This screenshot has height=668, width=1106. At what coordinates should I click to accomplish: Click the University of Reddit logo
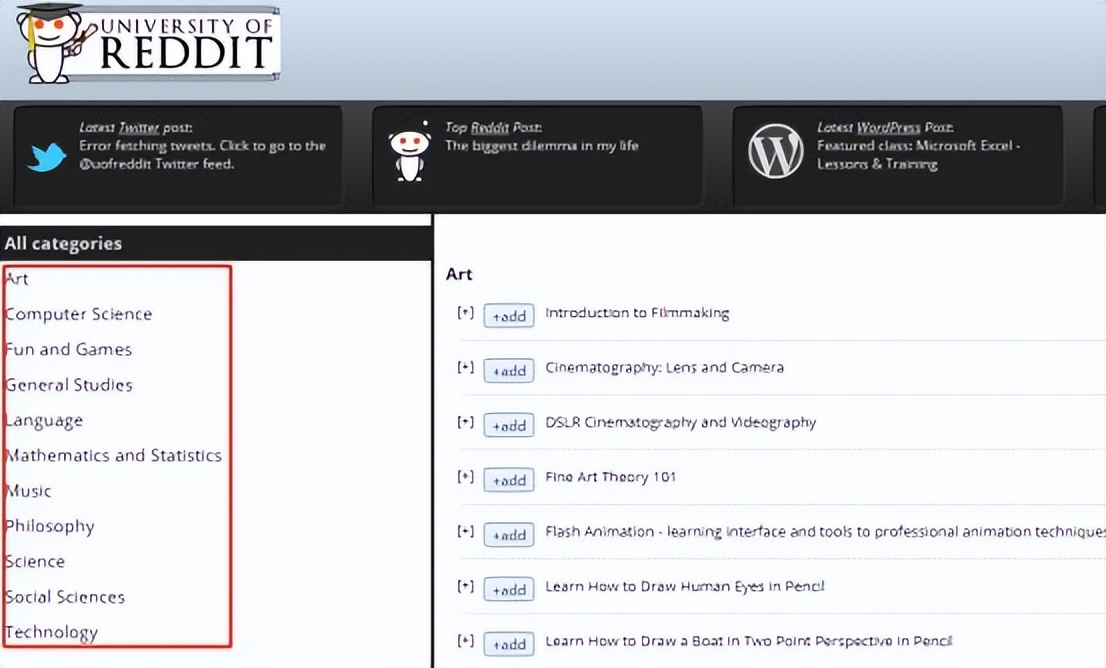point(150,44)
